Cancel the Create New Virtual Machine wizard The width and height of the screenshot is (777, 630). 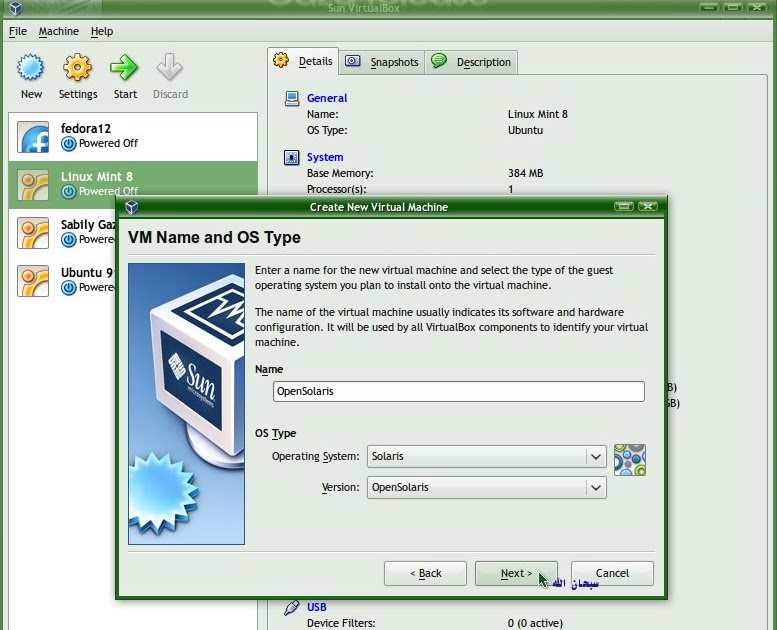[x=612, y=573]
